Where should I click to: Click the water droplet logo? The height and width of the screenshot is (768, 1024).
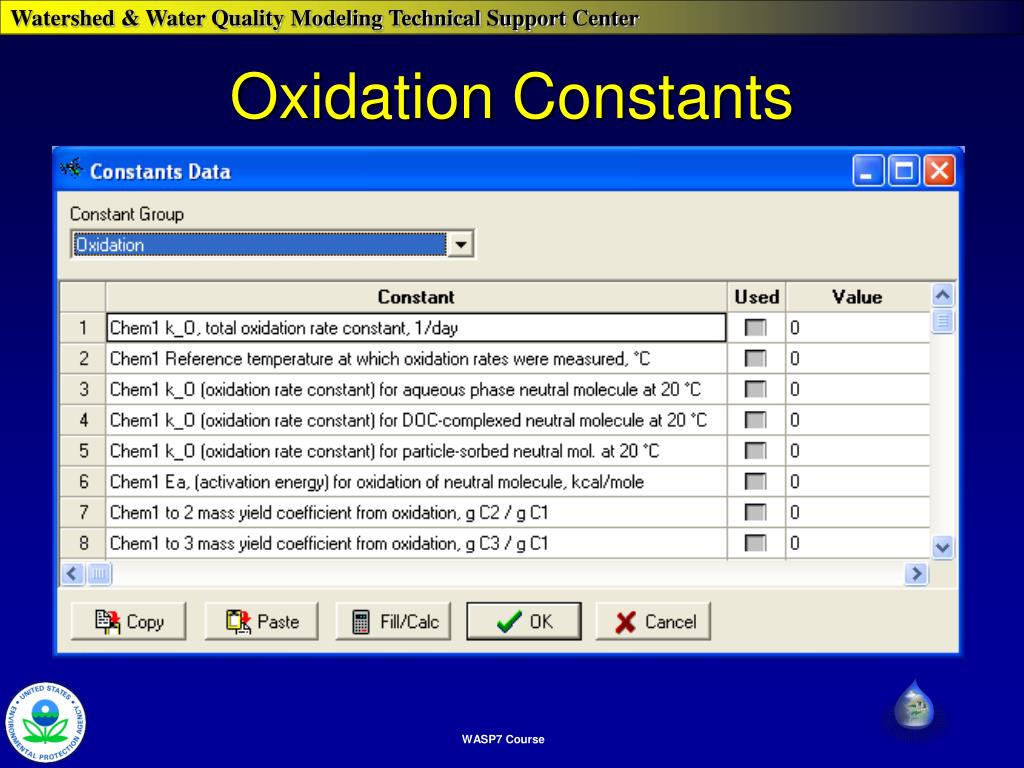click(x=914, y=705)
